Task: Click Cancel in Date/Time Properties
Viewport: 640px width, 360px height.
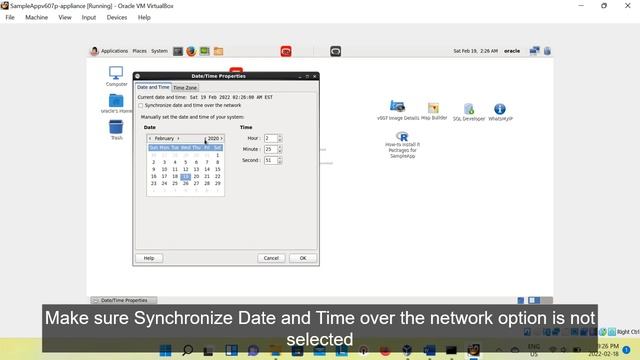Action: pyautogui.click(x=271, y=258)
